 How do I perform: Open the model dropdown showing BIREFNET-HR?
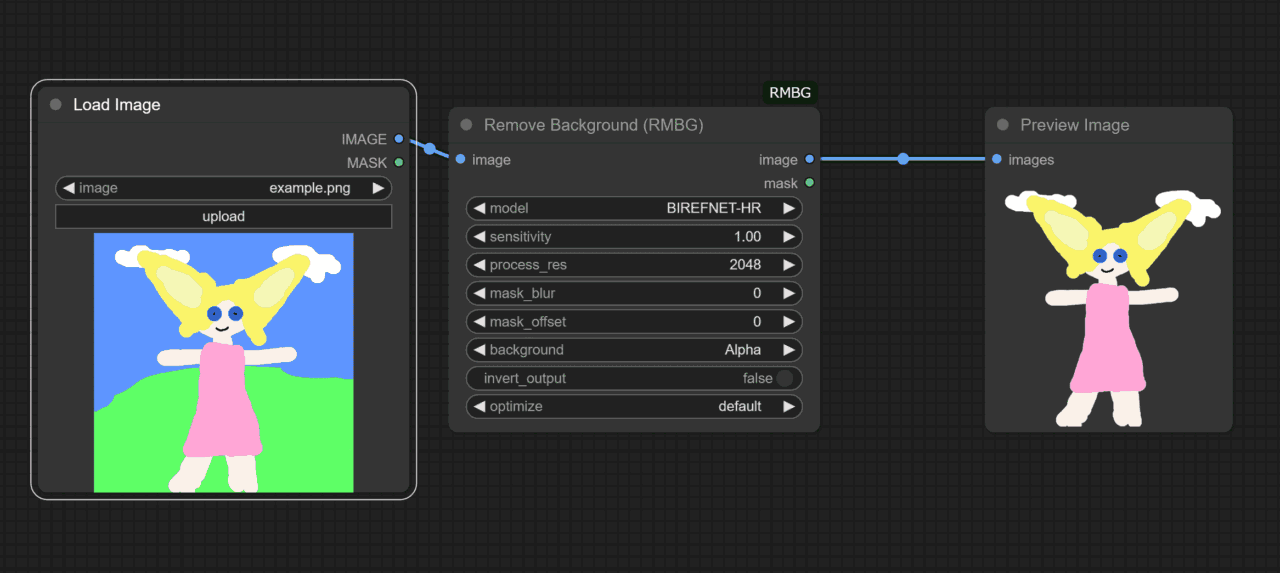[x=634, y=208]
